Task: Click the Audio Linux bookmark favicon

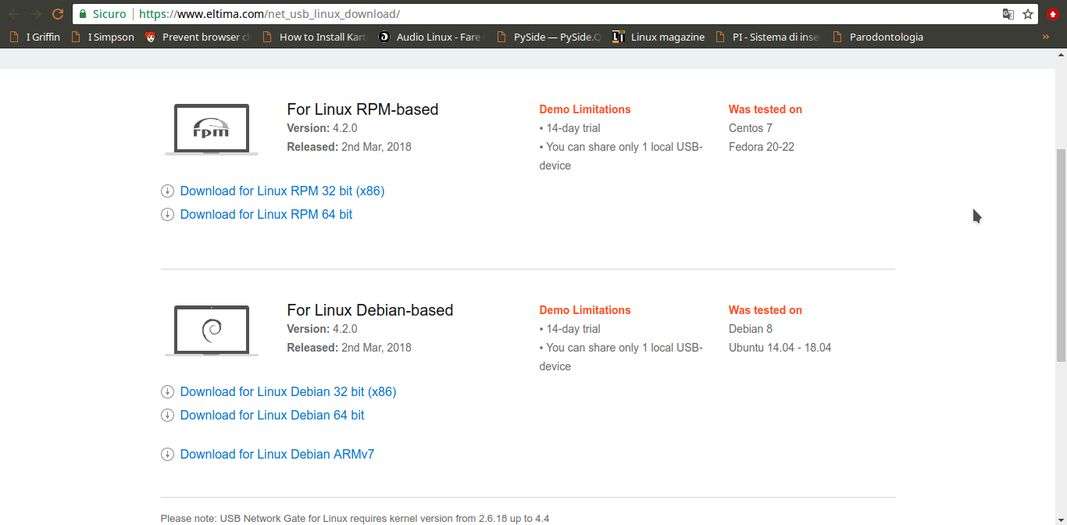Action: [384, 37]
